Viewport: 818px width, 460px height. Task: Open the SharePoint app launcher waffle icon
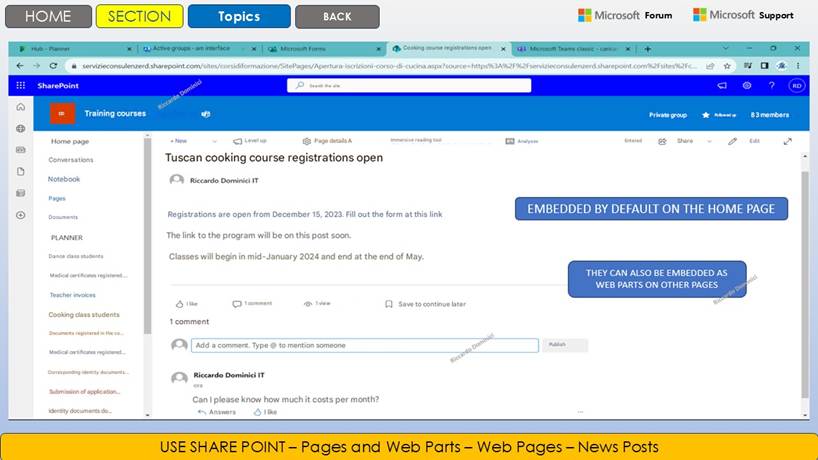[x=21, y=86]
